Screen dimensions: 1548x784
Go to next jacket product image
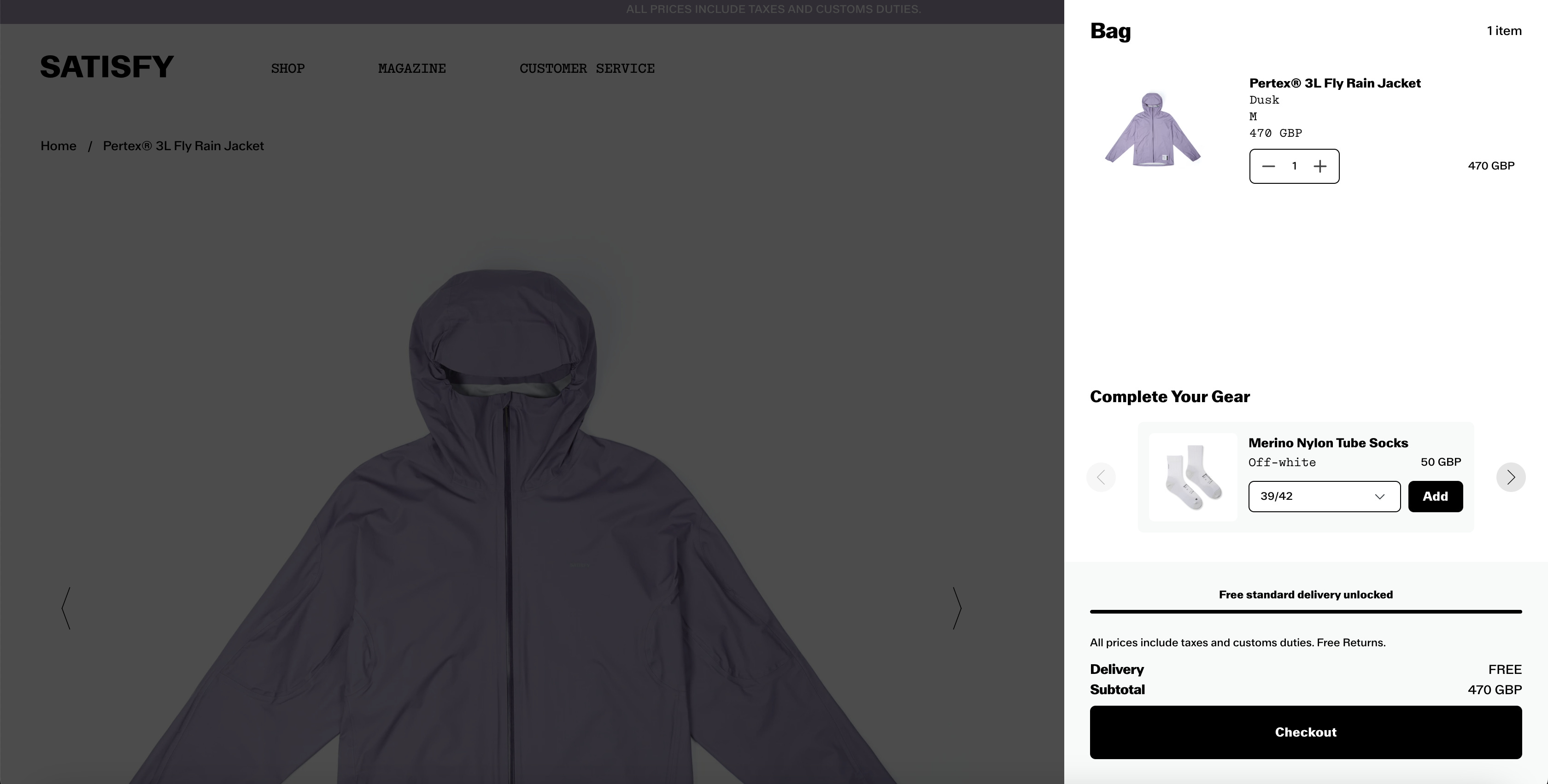pyautogui.click(x=957, y=608)
